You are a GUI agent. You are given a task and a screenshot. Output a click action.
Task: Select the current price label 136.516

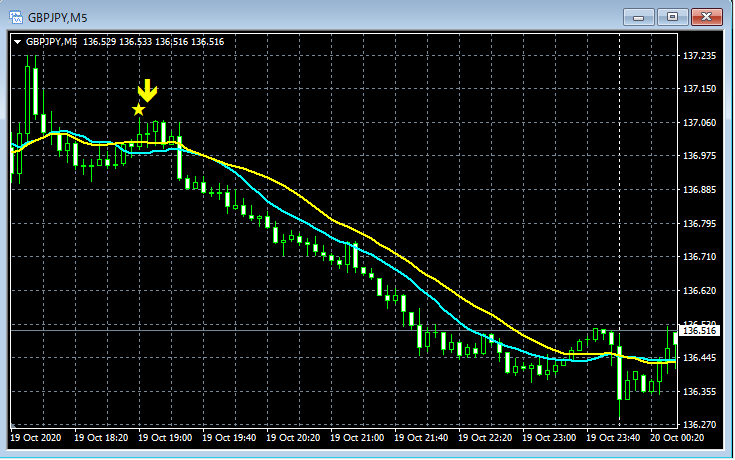tap(699, 331)
